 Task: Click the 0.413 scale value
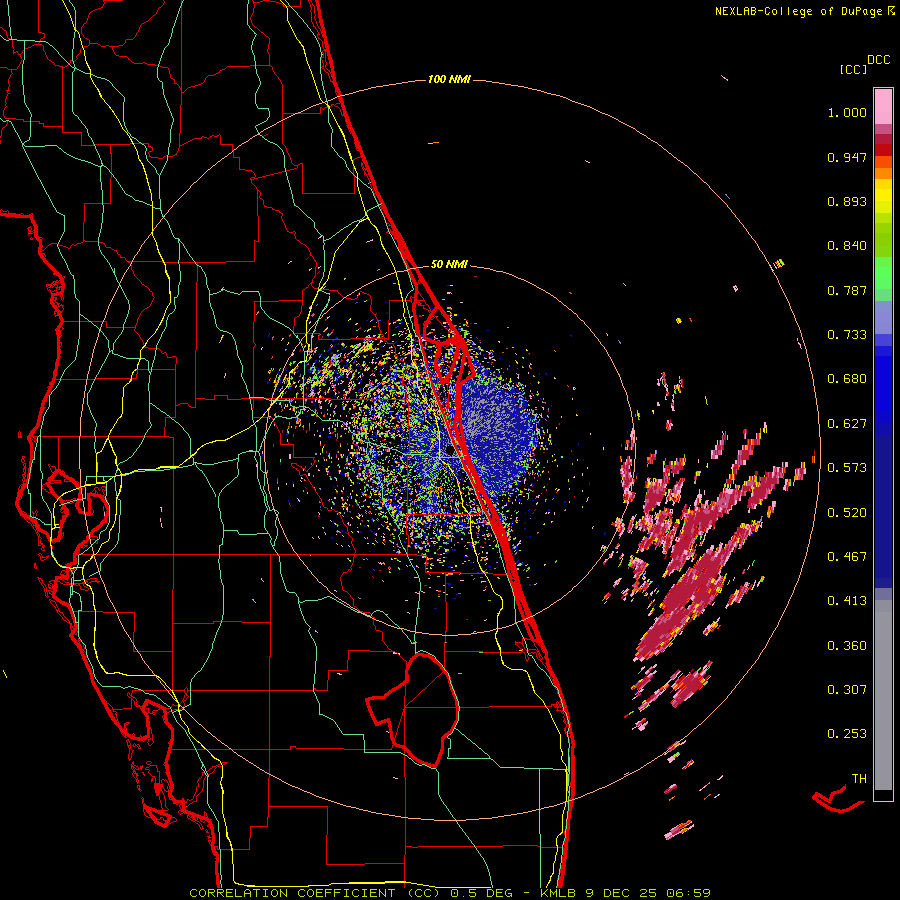847,601
